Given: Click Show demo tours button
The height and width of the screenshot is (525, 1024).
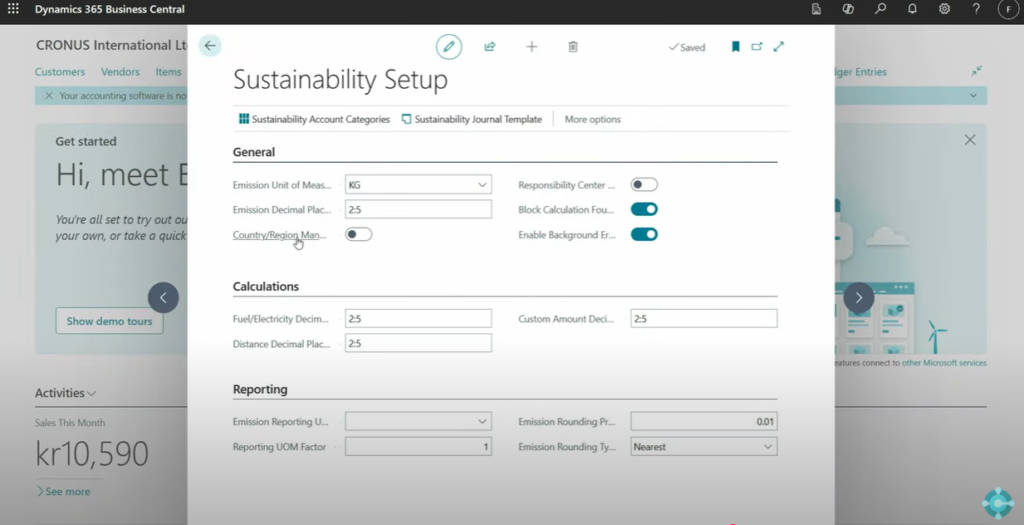Looking at the screenshot, I should coord(109,321).
